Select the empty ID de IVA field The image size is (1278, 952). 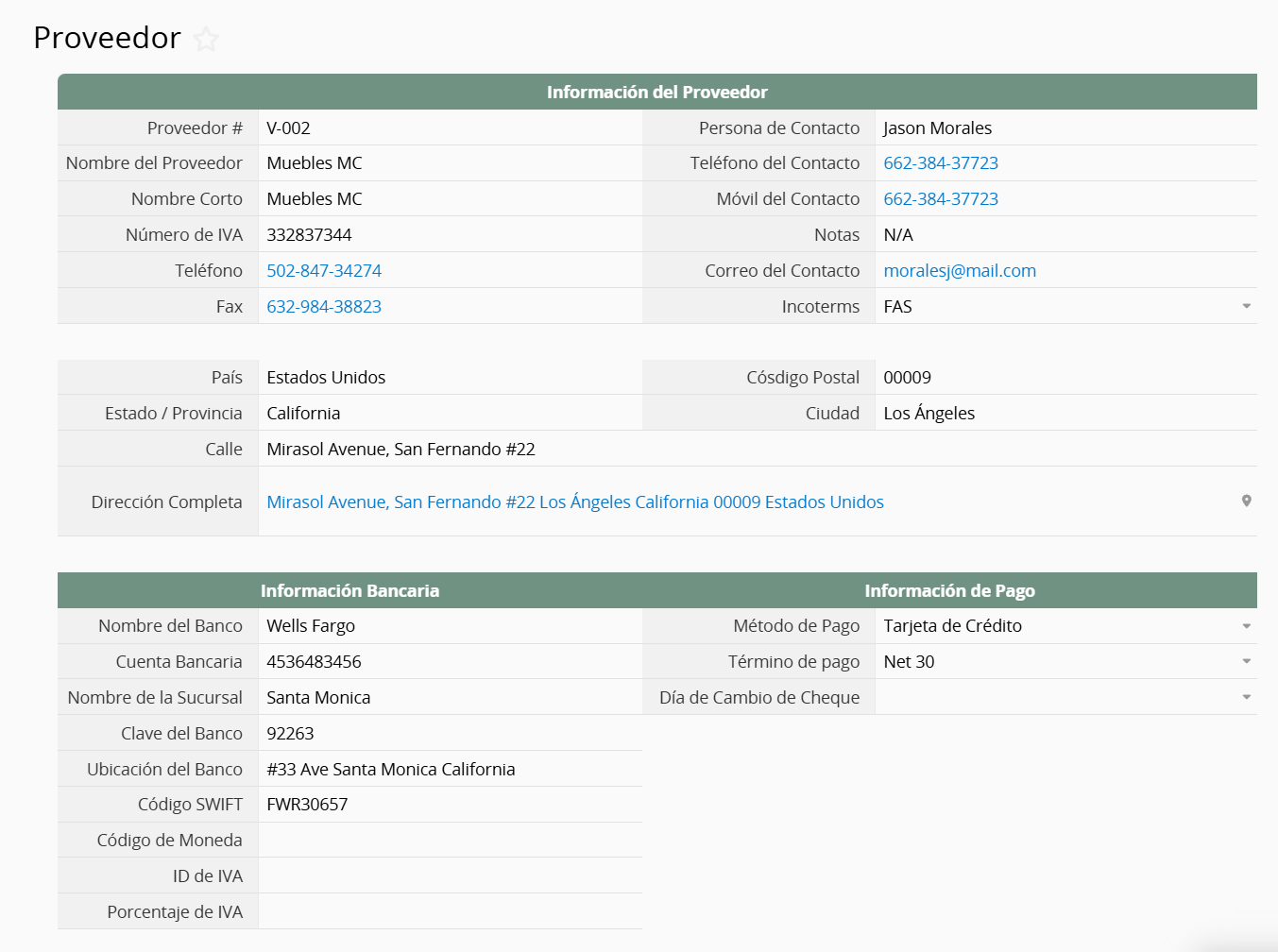[x=450, y=876]
